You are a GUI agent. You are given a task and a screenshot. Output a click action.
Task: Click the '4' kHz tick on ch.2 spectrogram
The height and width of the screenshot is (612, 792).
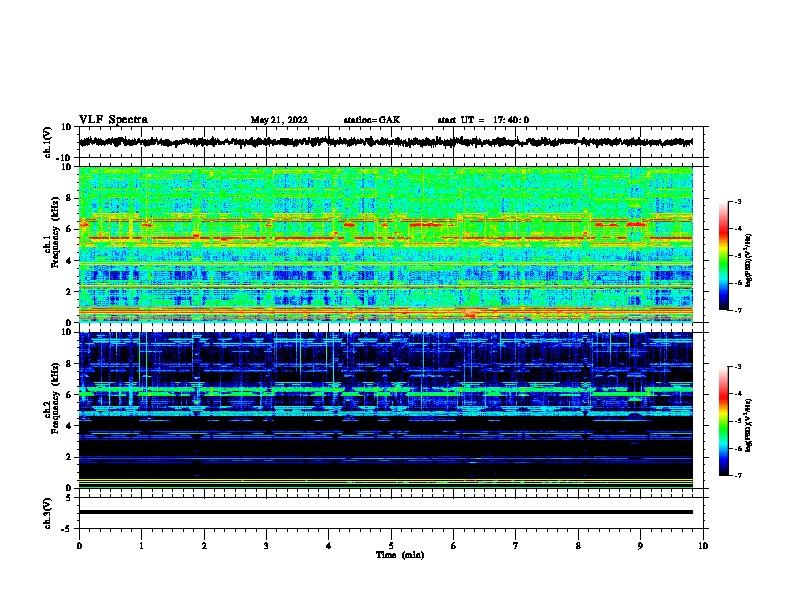point(69,426)
